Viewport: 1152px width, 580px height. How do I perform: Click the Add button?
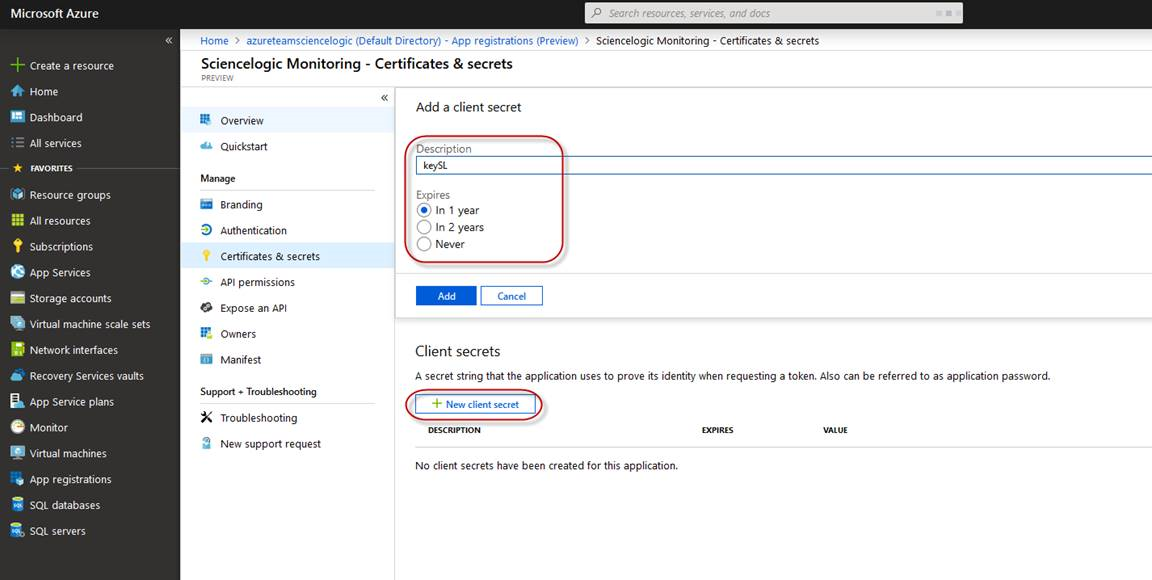point(446,296)
